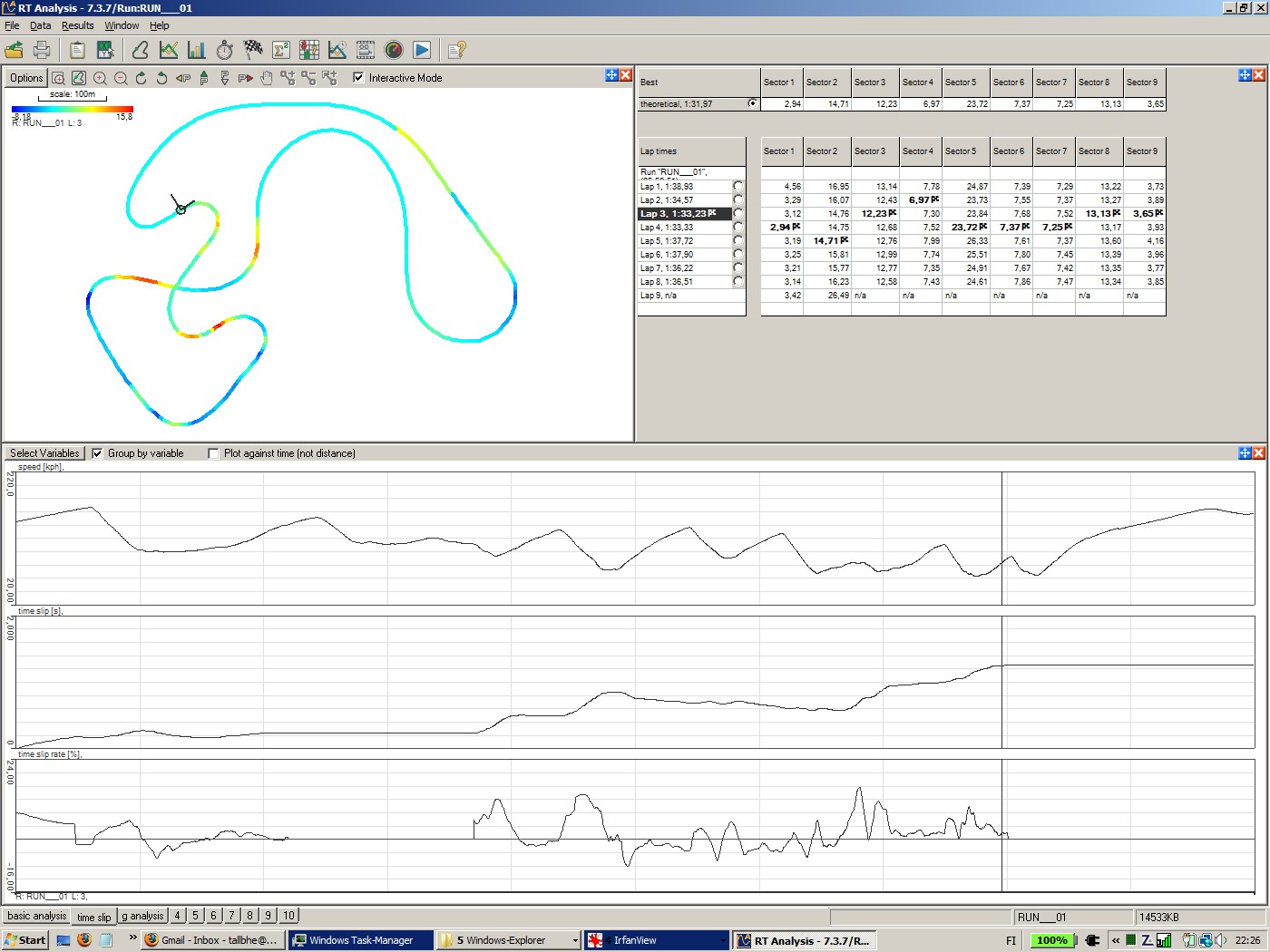Screen dimensions: 1270x952
Task: Switch to tab 10
Action: (288, 916)
